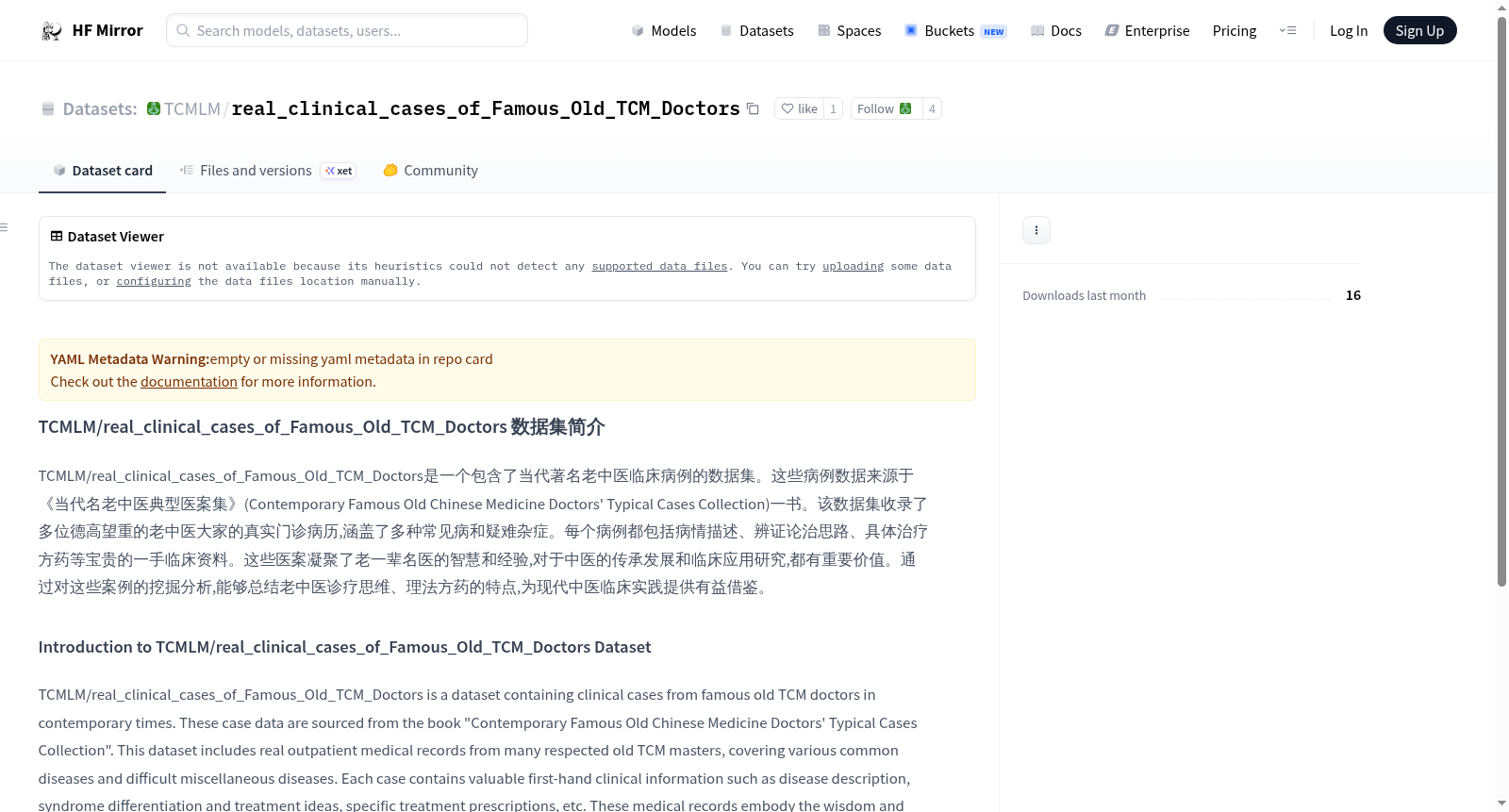The height and width of the screenshot is (812, 1509).
Task: Show the like count of 1
Action: tap(833, 108)
